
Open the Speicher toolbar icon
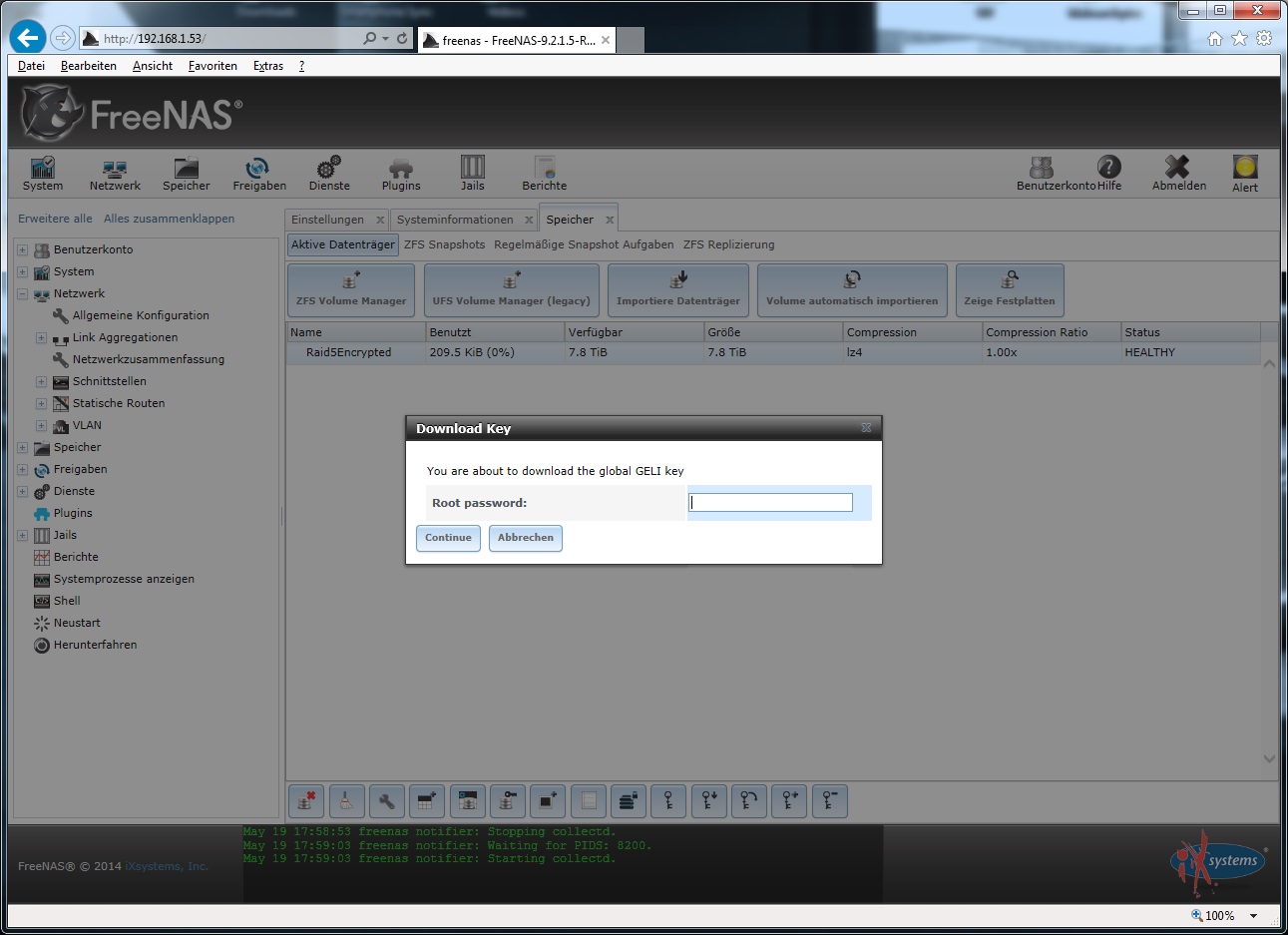click(x=187, y=174)
